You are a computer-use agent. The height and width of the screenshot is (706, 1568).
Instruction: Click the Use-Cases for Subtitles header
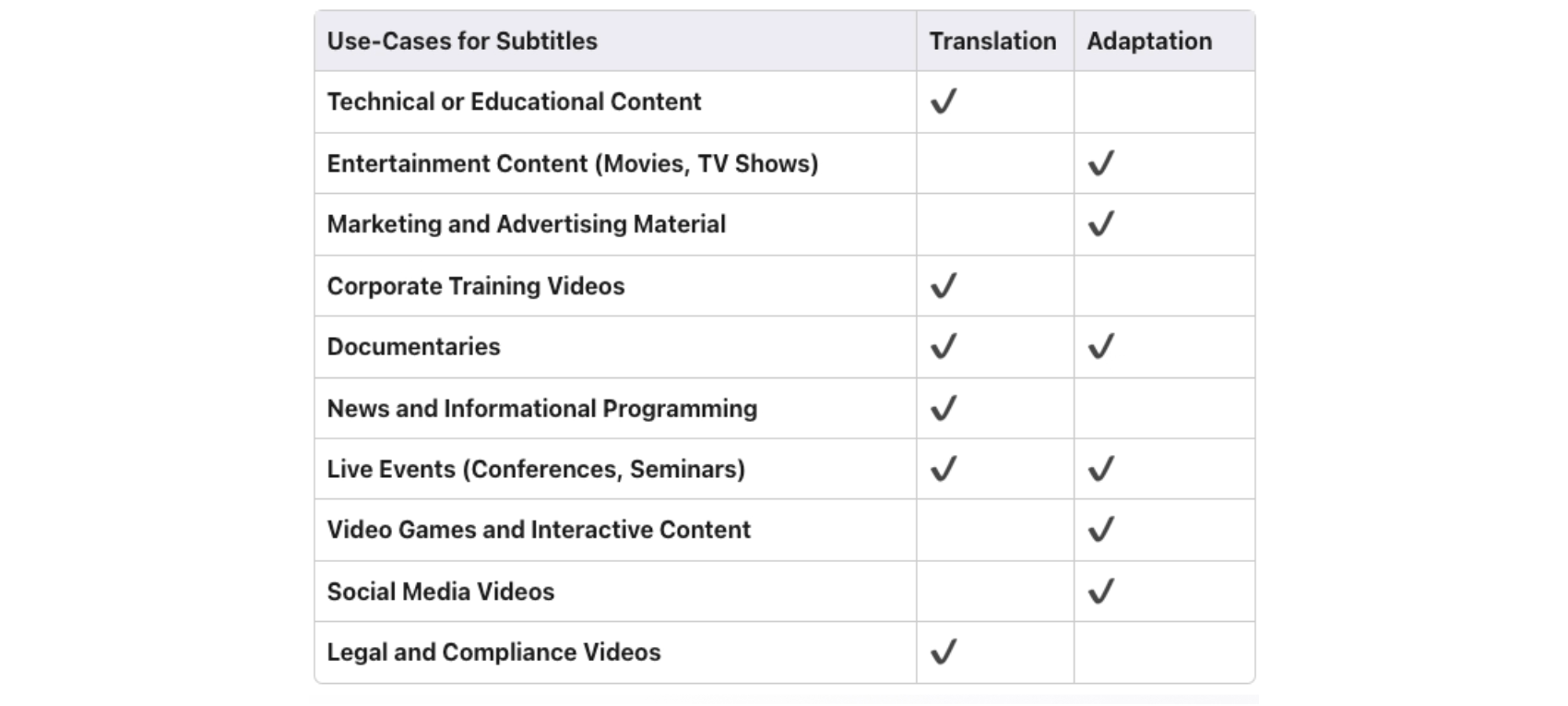point(462,42)
